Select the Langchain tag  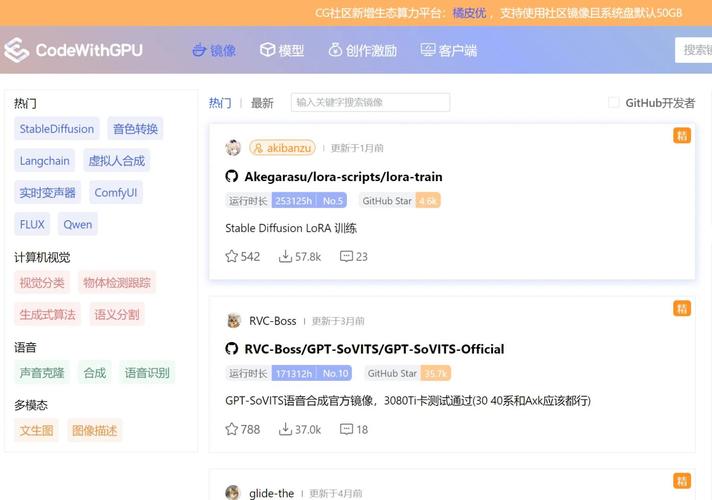point(44,161)
